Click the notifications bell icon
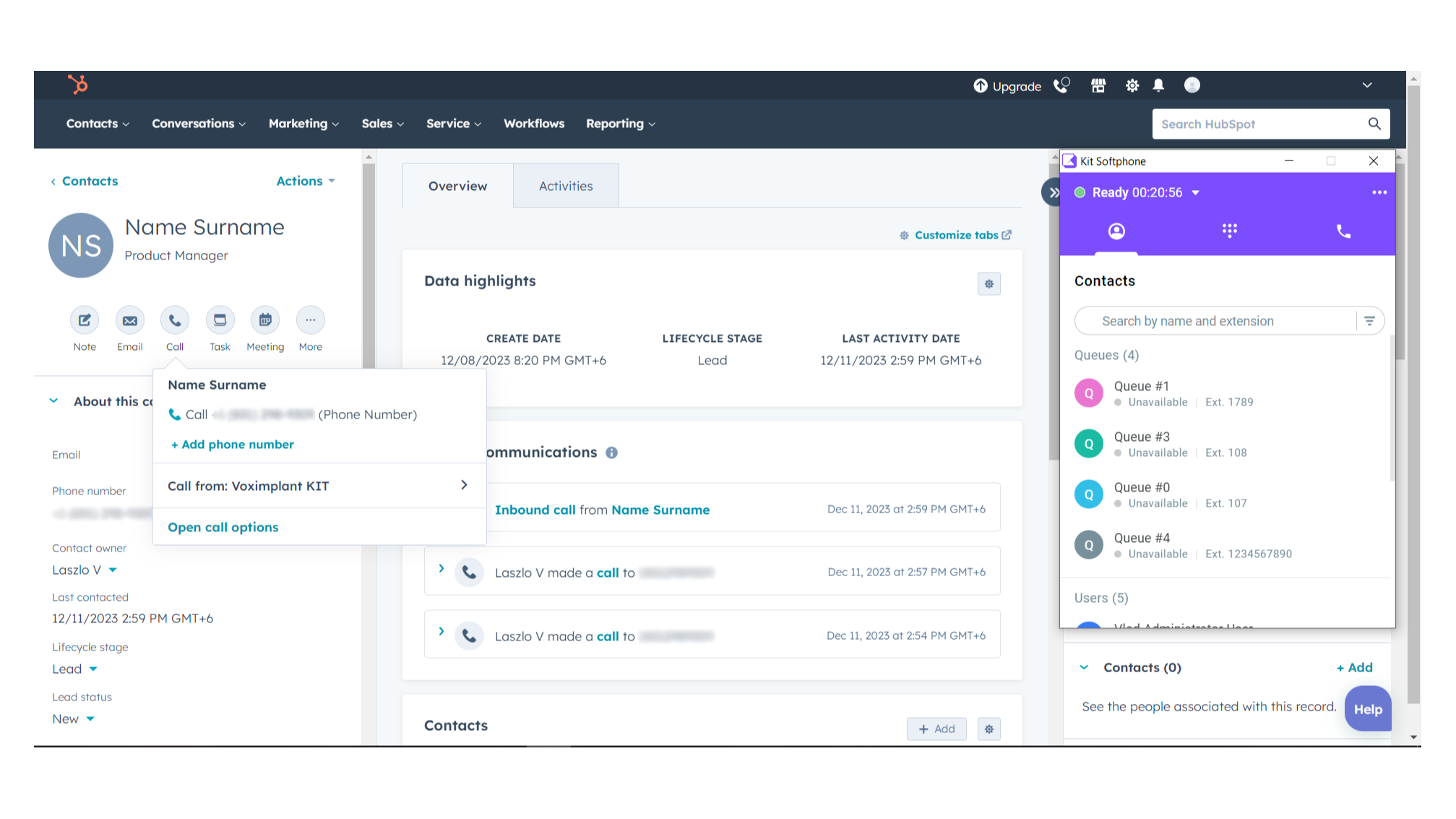1456x819 pixels. coord(1158,86)
